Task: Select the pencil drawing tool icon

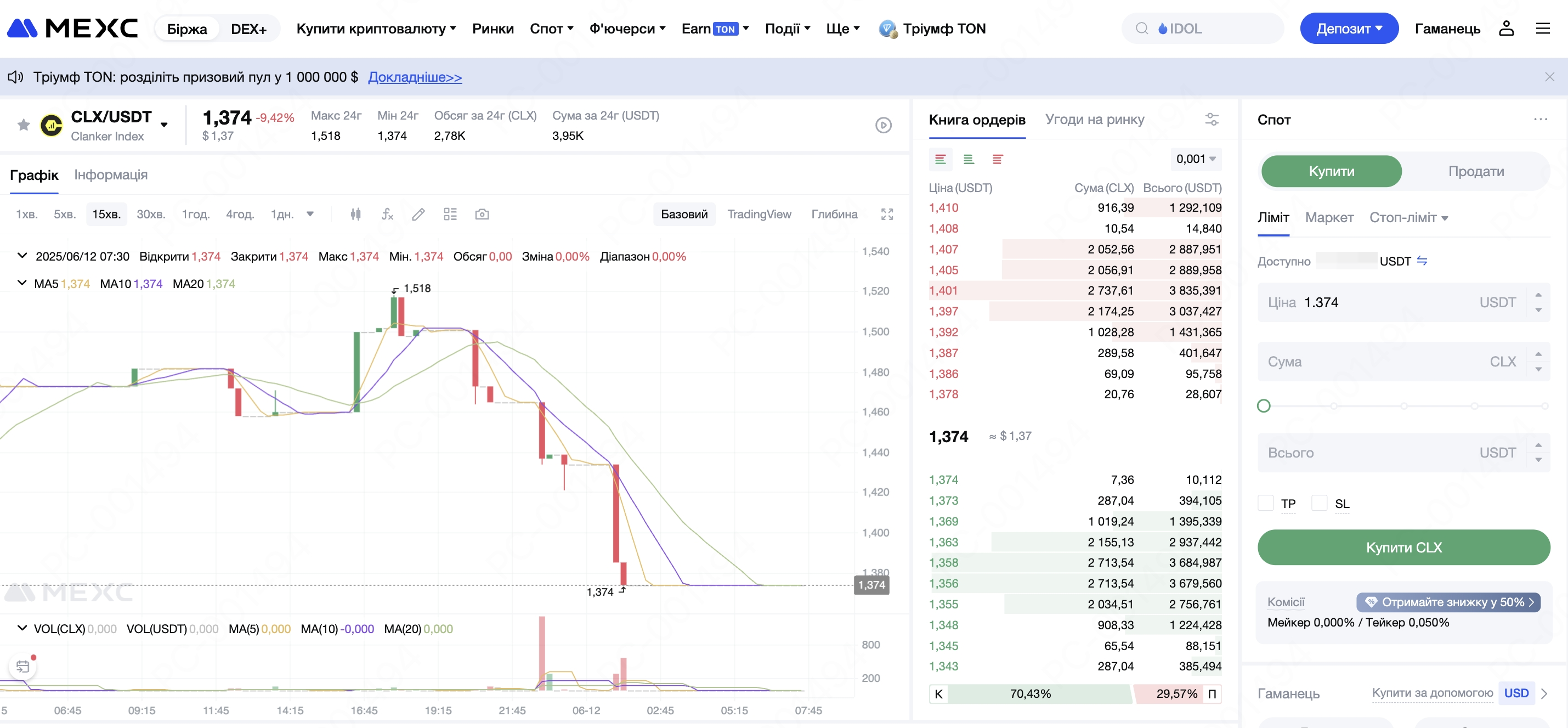Action: coord(418,215)
